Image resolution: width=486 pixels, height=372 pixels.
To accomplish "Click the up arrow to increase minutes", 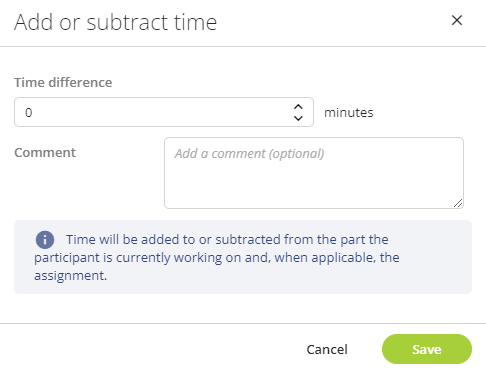I will 298,107.
